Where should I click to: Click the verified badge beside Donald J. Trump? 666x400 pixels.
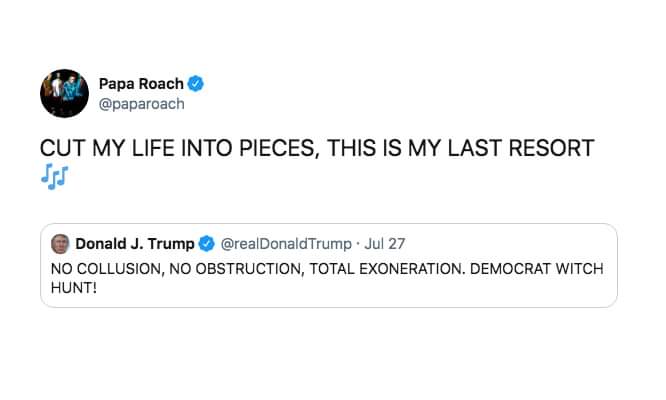(x=207, y=244)
